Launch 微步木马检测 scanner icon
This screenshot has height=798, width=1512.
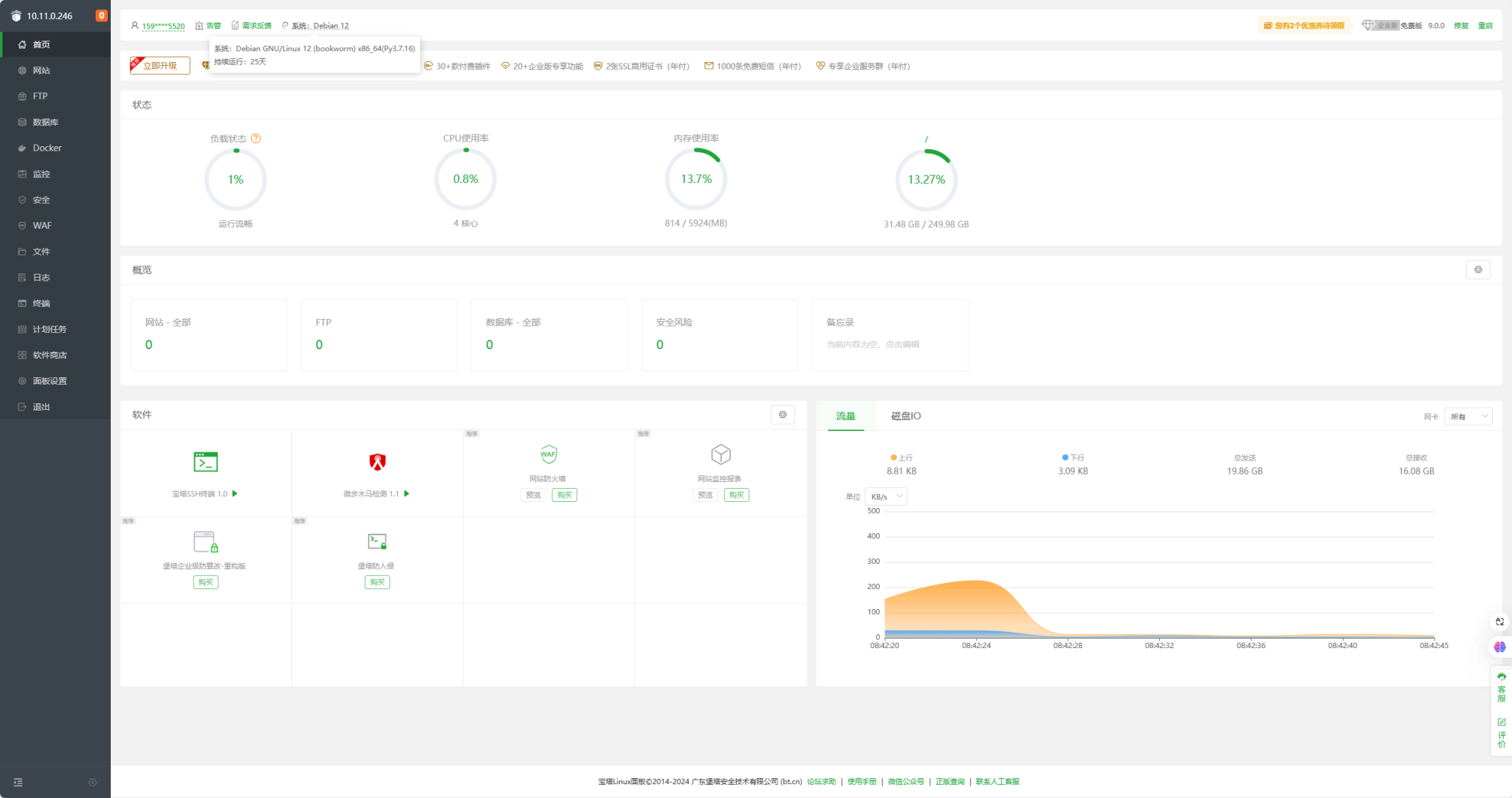coord(377,462)
